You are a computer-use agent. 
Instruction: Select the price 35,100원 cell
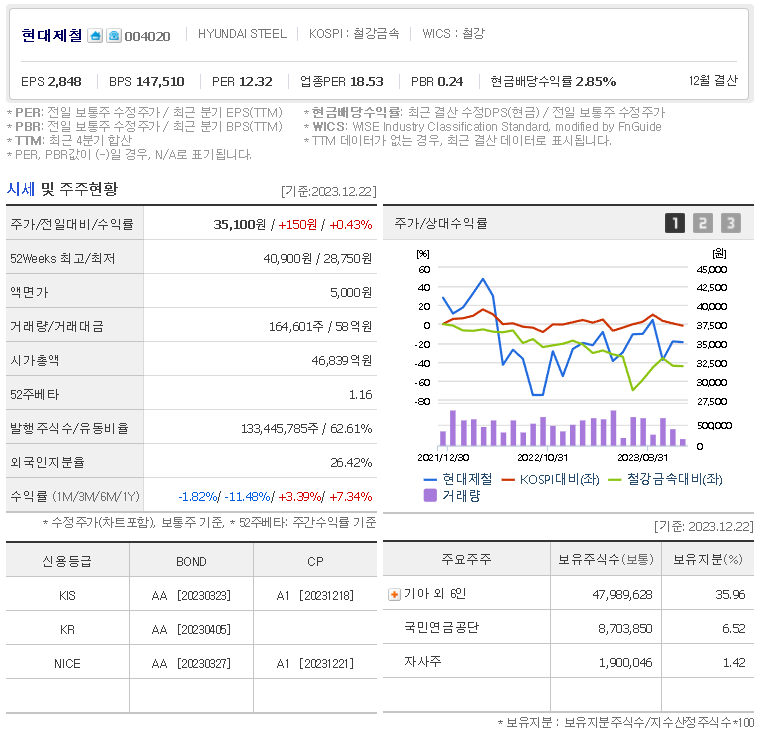coord(240,224)
